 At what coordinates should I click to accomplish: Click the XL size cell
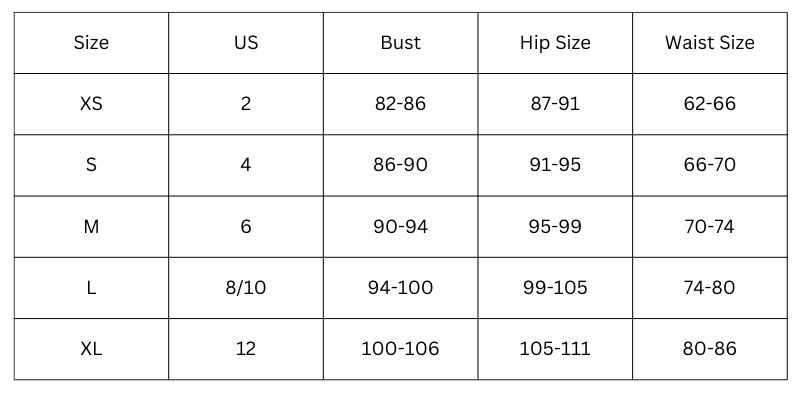[91, 349]
